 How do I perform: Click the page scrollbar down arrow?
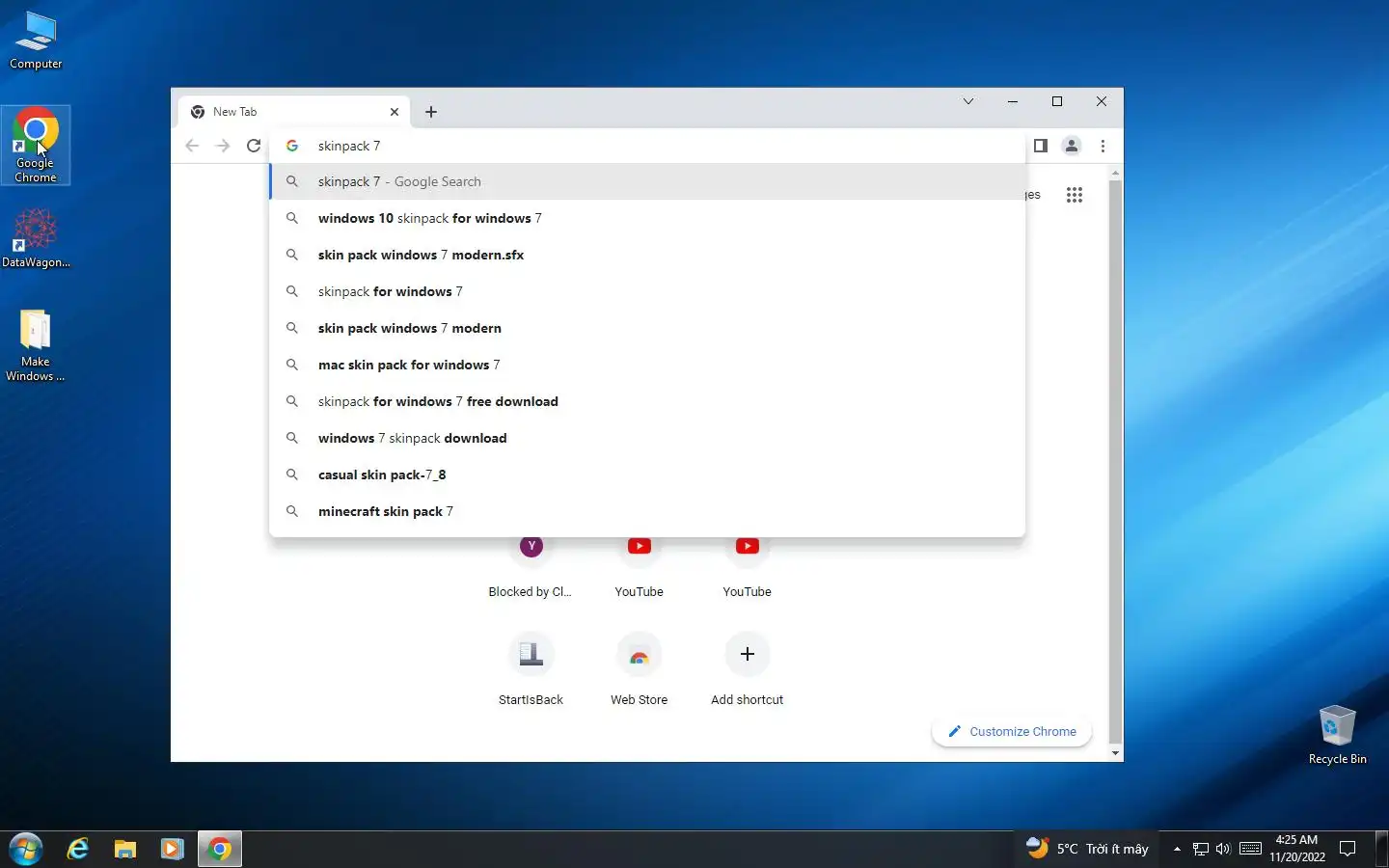click(x=1115, y=753)
